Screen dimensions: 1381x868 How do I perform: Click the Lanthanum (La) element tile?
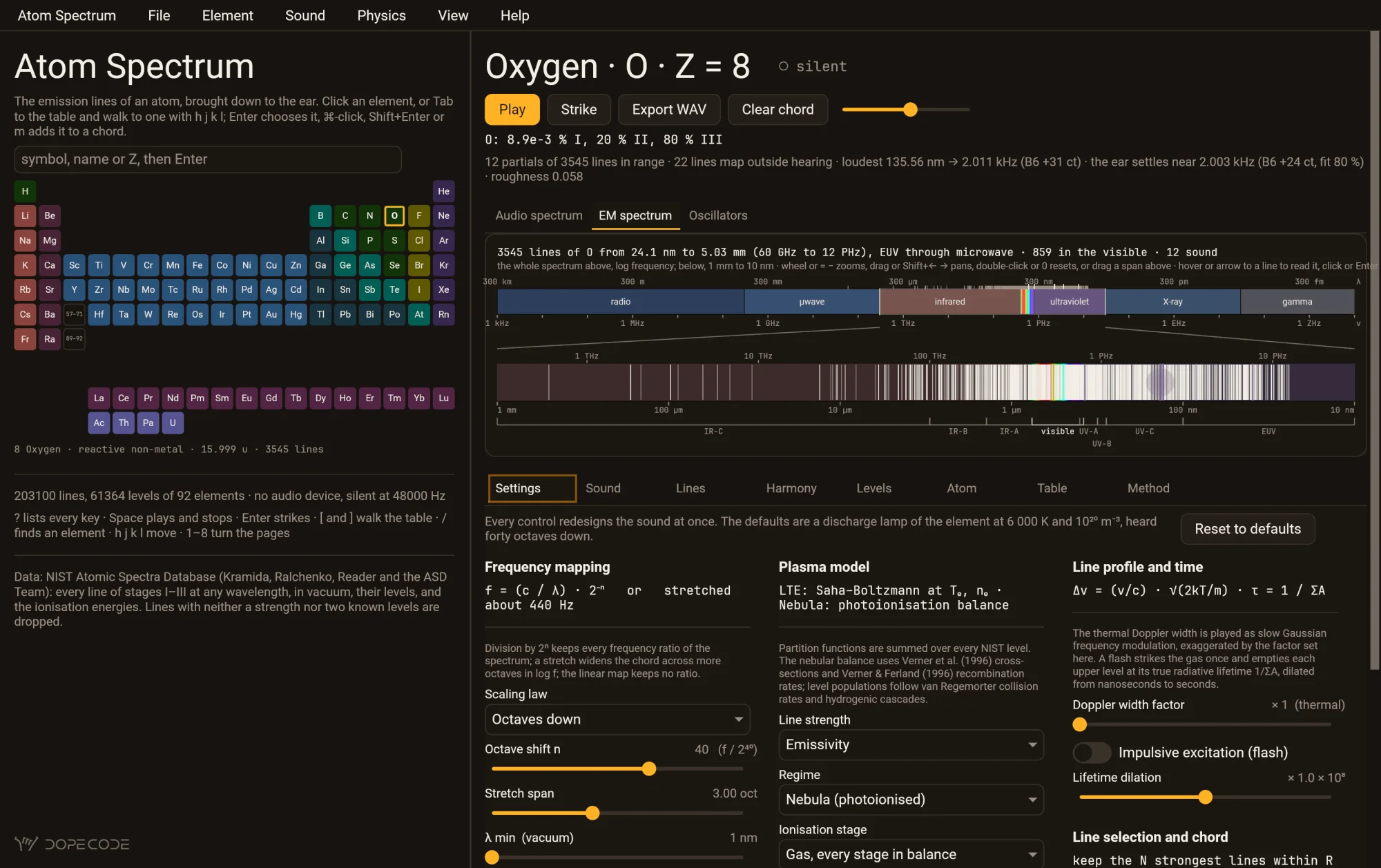99,398
